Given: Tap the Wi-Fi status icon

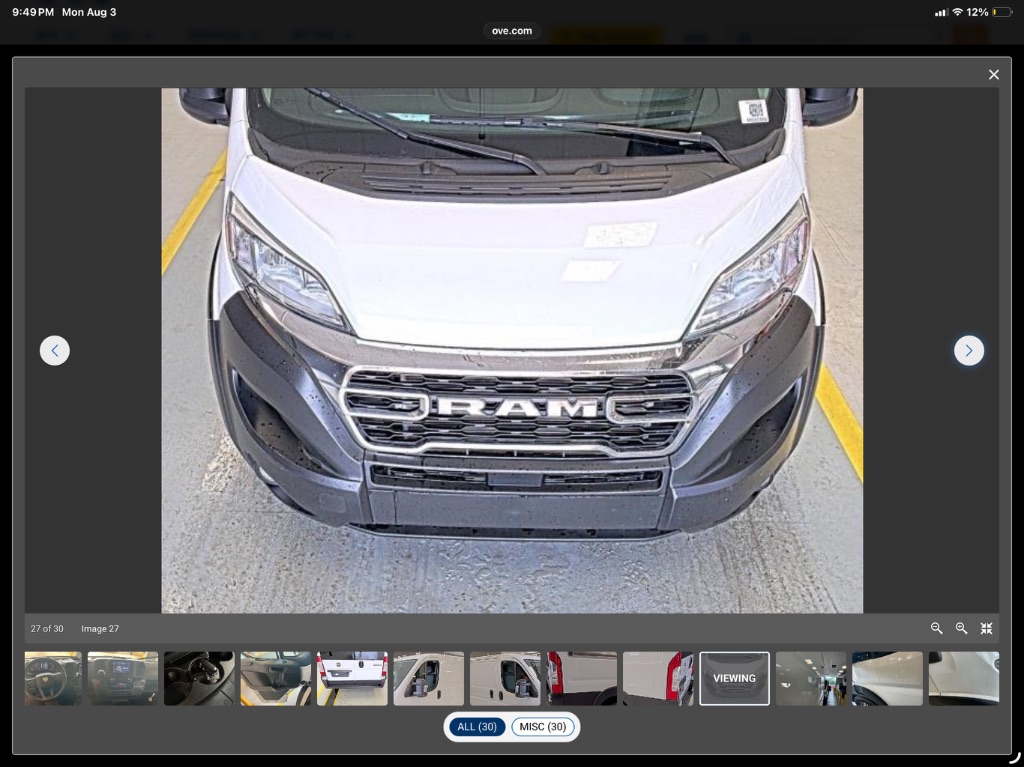Looking at the screenshot, I should (957, 12).
